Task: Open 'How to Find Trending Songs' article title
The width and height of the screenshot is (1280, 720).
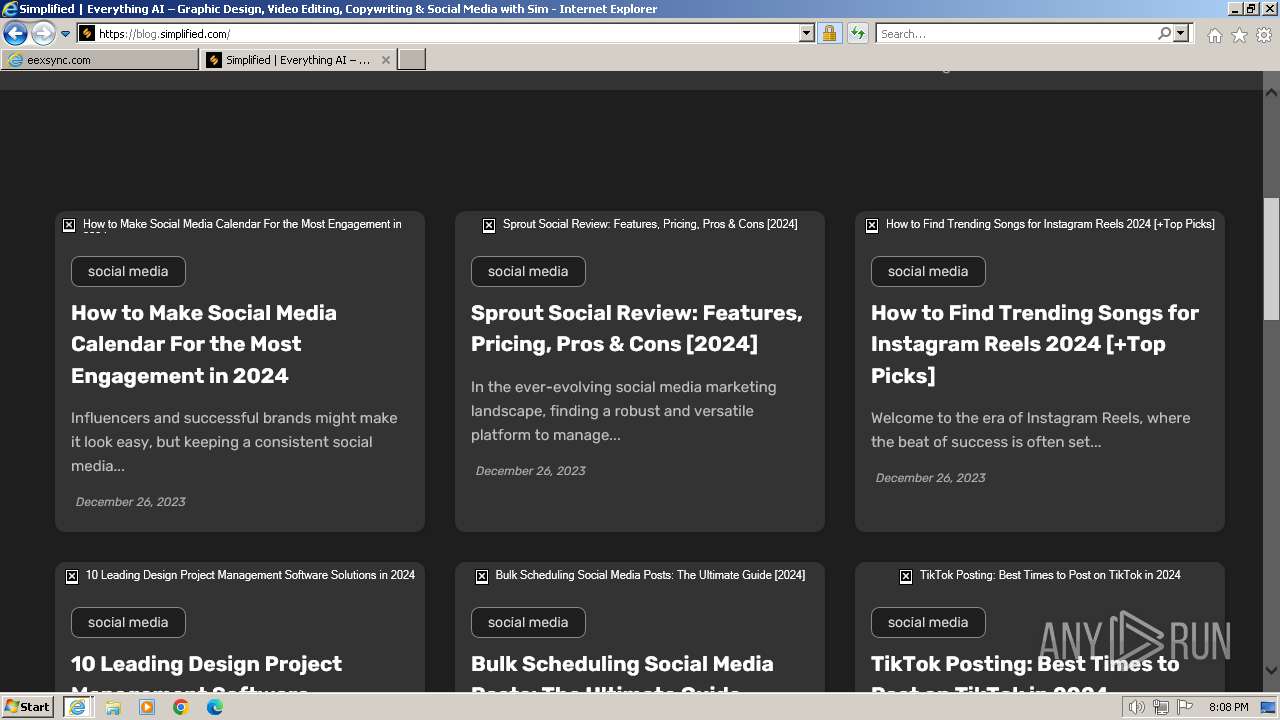Action: [x=1035, y=344]
